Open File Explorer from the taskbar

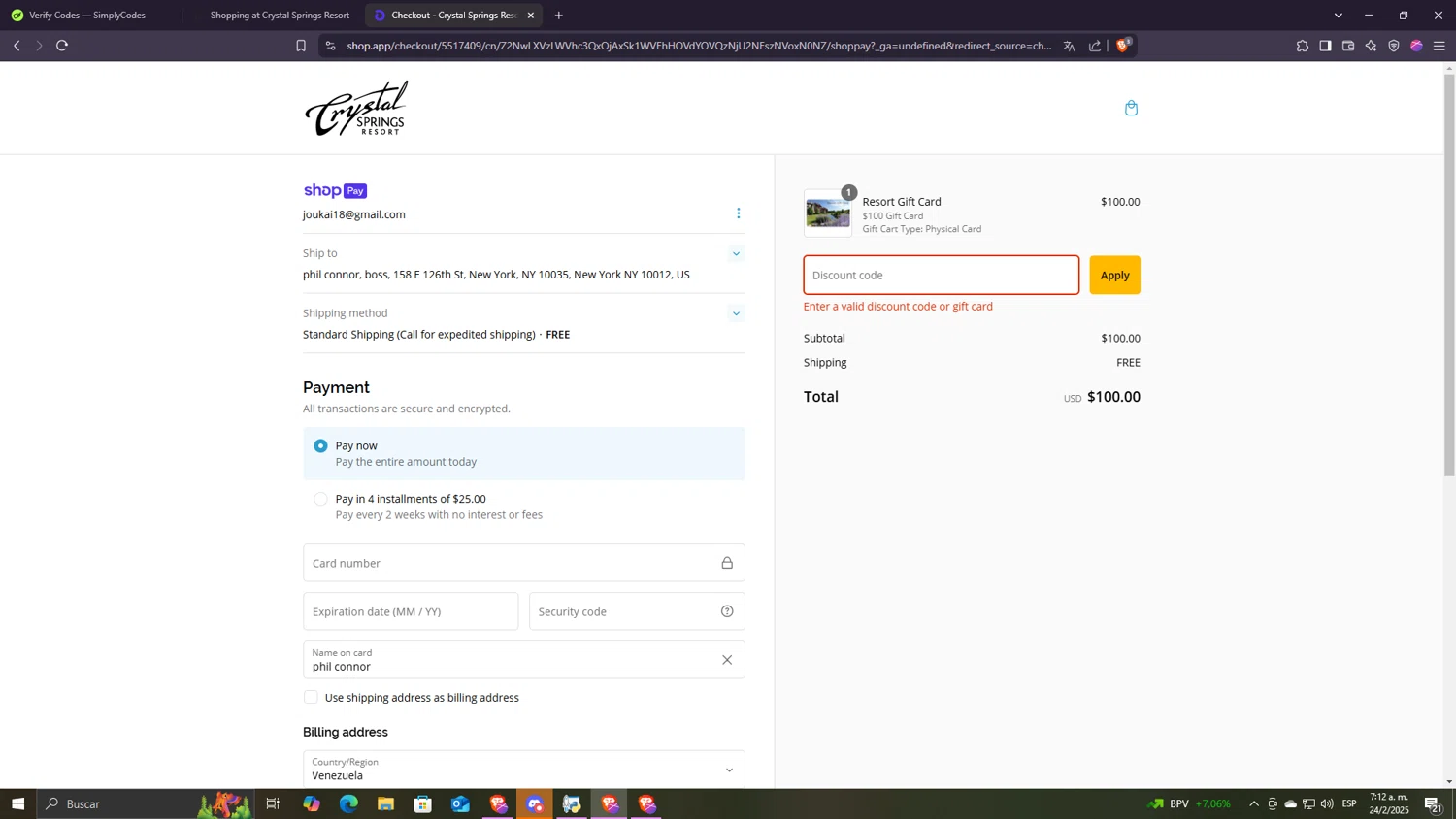tap(385, 803)
